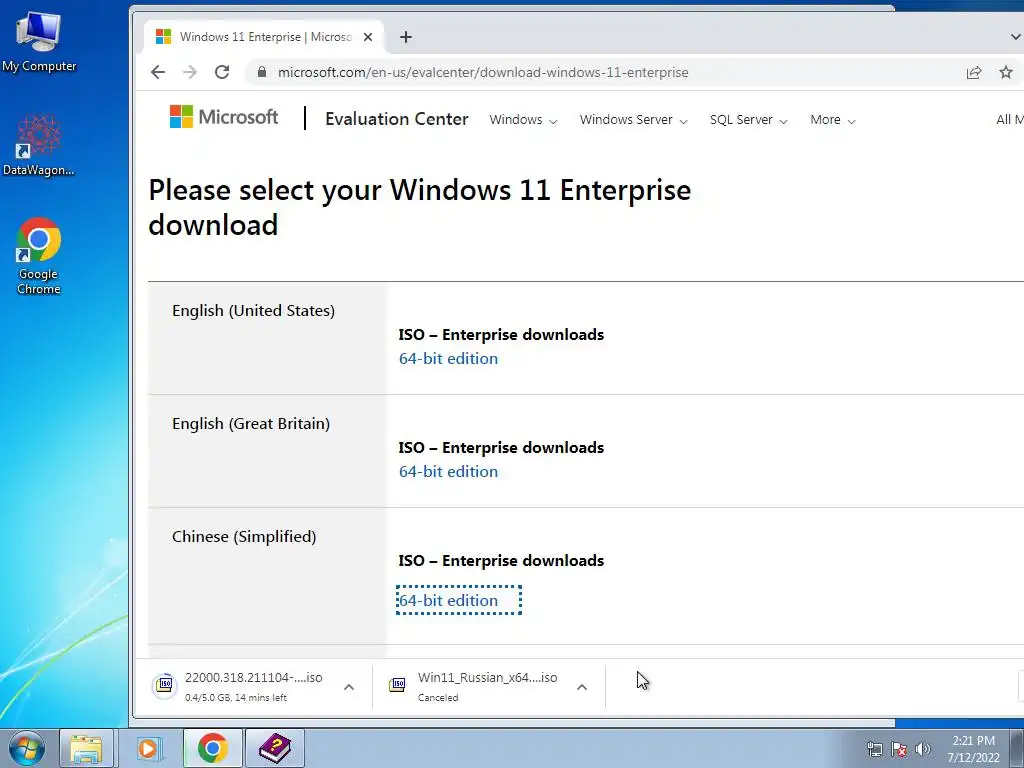Image resolution: width=1024 pixels, height=768 pixels.
Task: Download Chinese (Simplified) 64-bit edition
Action: [x=448, y=600]
